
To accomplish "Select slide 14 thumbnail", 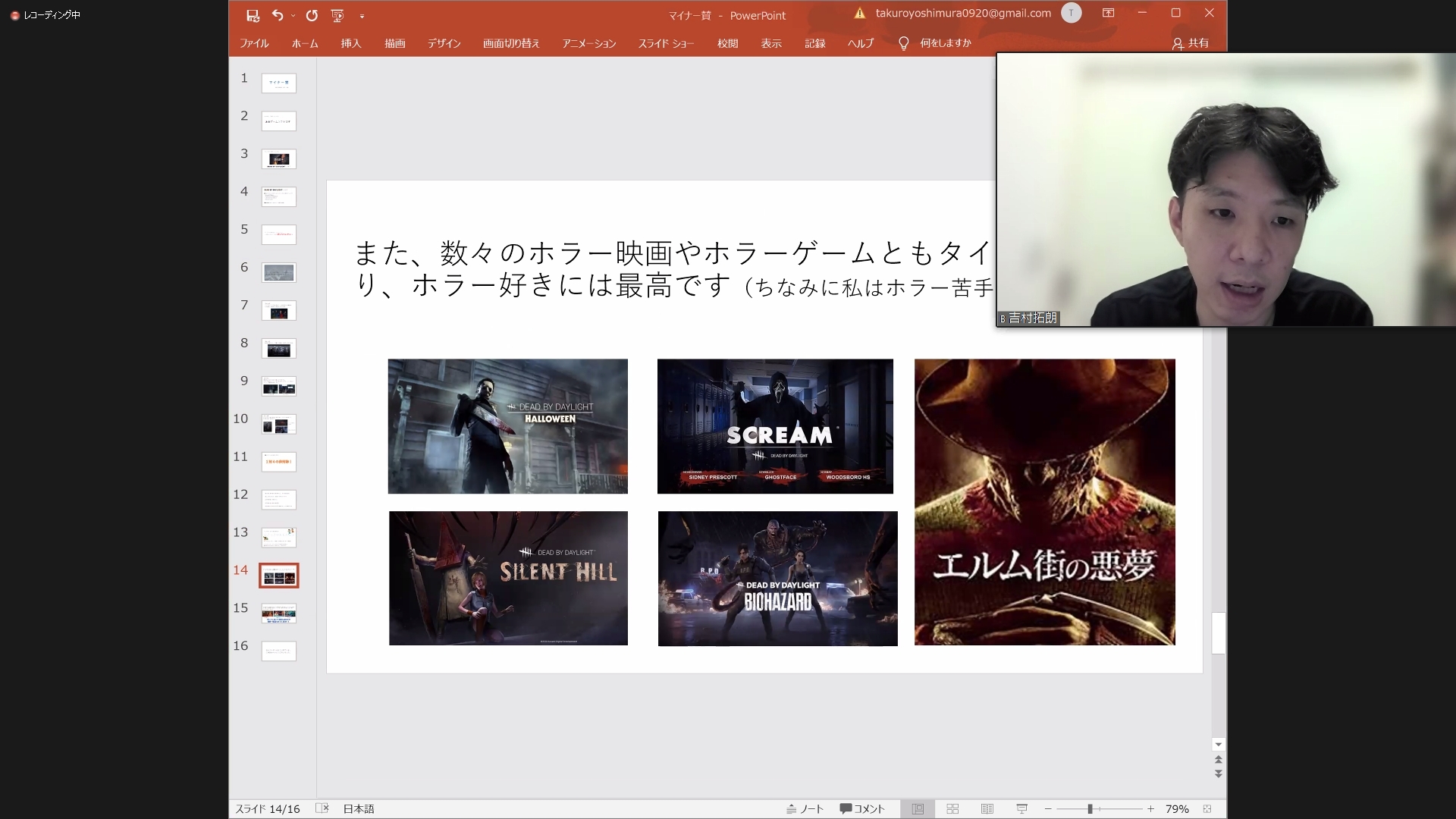I will [278, 576].
